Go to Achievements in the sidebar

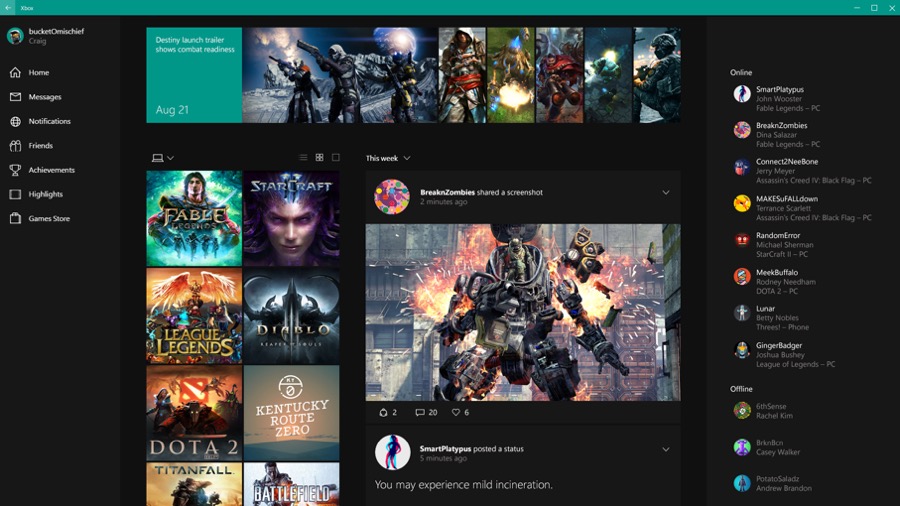(x=52, y=170)
